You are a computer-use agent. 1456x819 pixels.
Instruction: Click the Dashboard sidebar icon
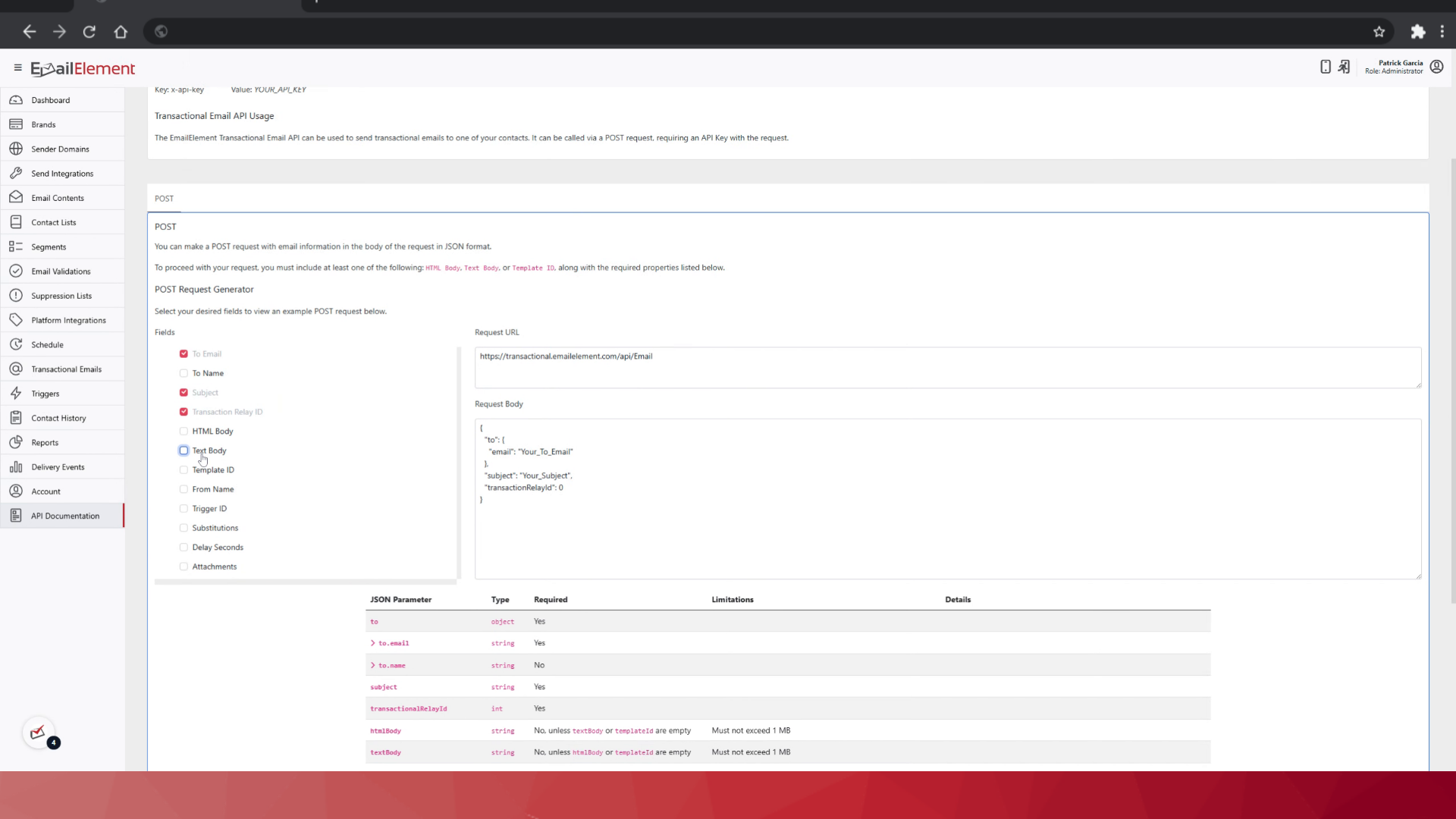point(16,100)
